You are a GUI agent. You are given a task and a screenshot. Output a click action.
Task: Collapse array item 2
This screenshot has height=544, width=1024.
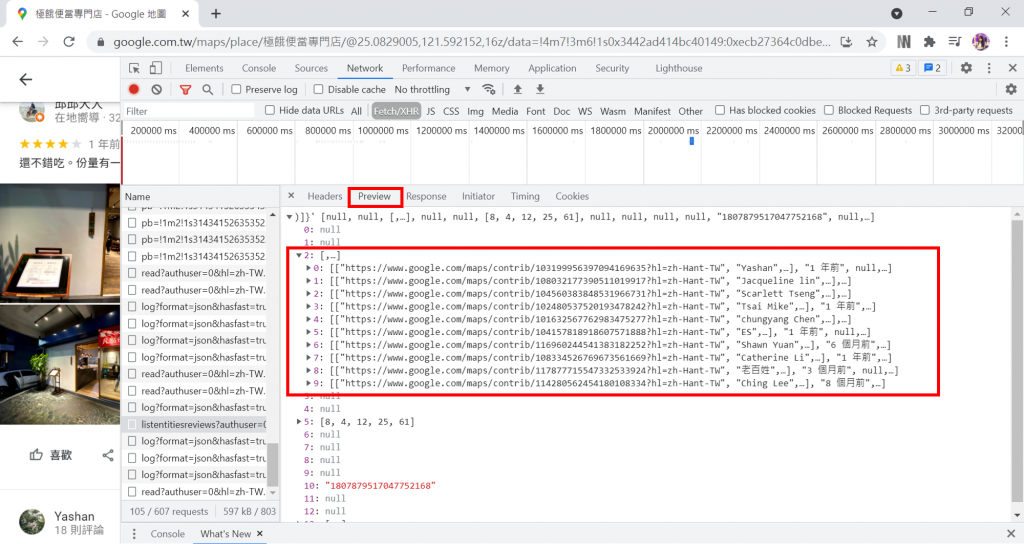pos(299,255)
